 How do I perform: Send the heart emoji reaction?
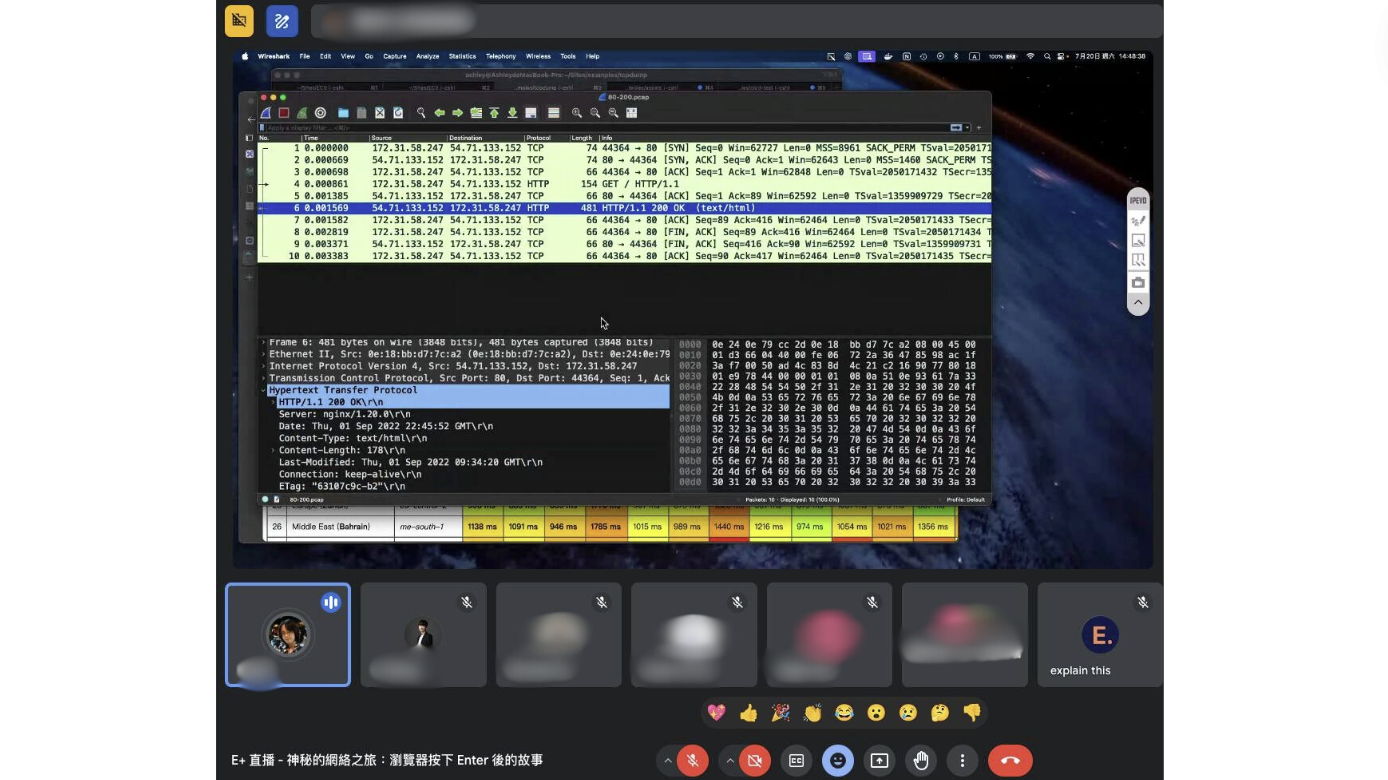716,713
